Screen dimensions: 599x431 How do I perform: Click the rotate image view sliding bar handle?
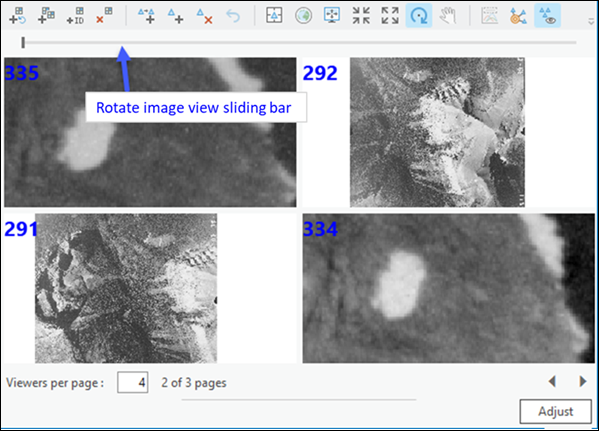click(23, 42)
